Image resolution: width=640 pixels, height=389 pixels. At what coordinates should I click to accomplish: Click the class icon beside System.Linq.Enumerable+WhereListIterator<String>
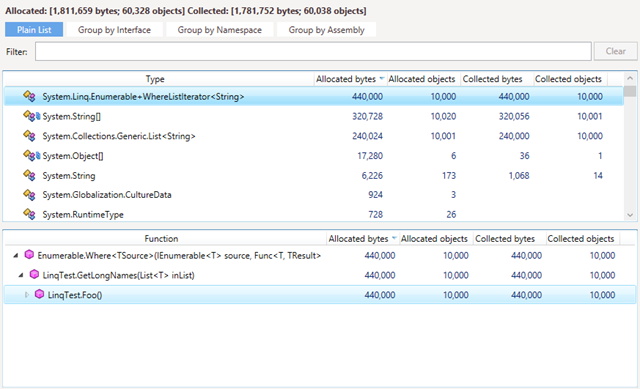coord(29,96)
